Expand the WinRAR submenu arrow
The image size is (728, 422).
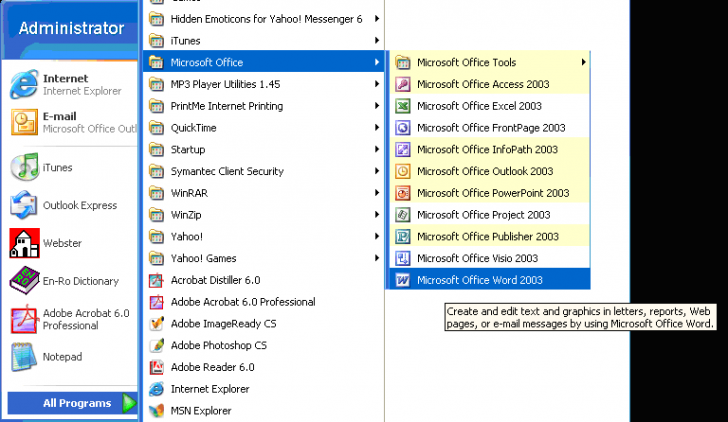coord(377,193)
